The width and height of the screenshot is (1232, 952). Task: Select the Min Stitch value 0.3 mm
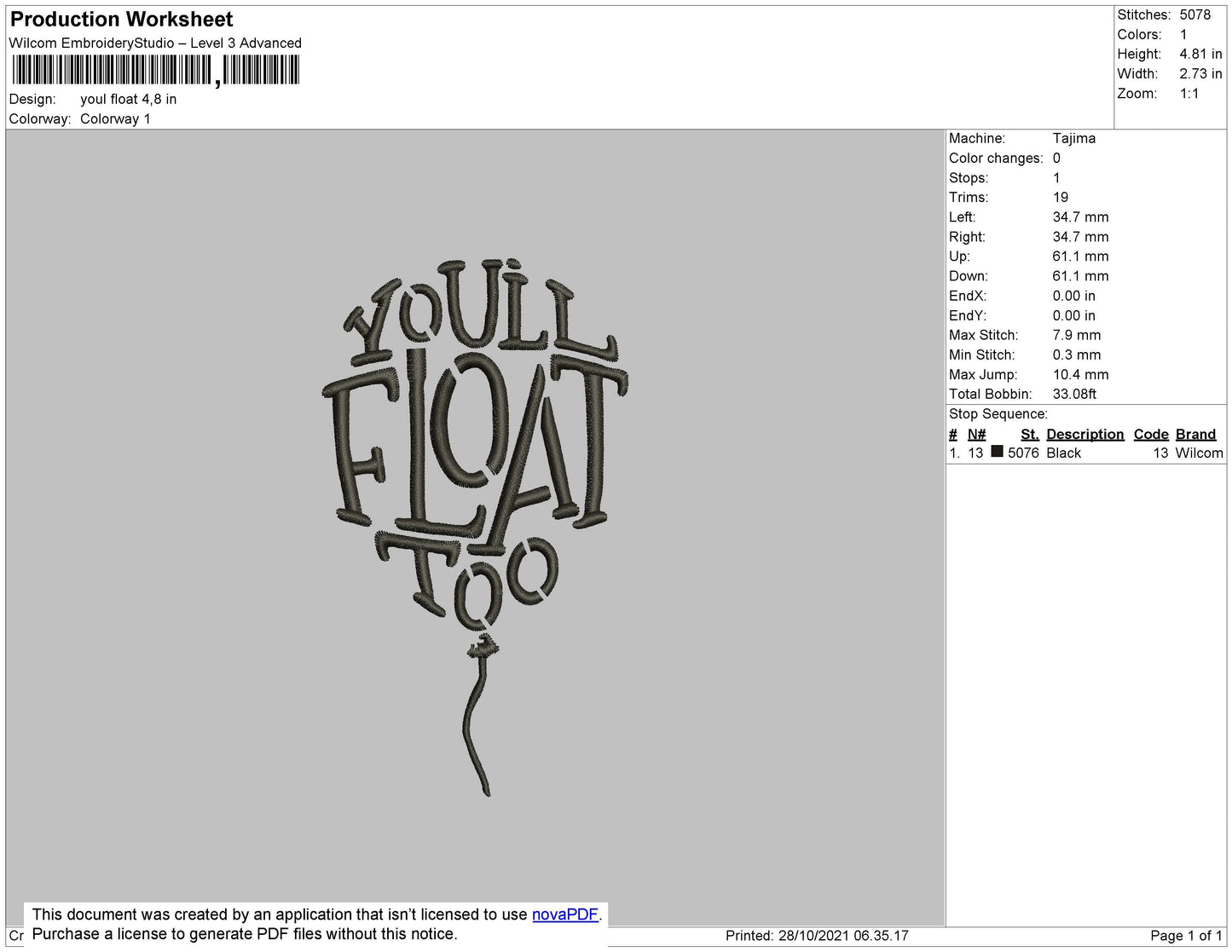[x=1077, y=355]
